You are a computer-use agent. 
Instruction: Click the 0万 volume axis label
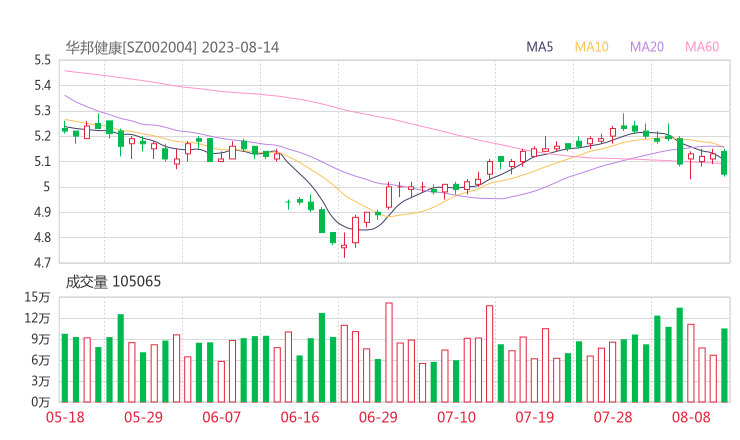click(x=41, y=402)
